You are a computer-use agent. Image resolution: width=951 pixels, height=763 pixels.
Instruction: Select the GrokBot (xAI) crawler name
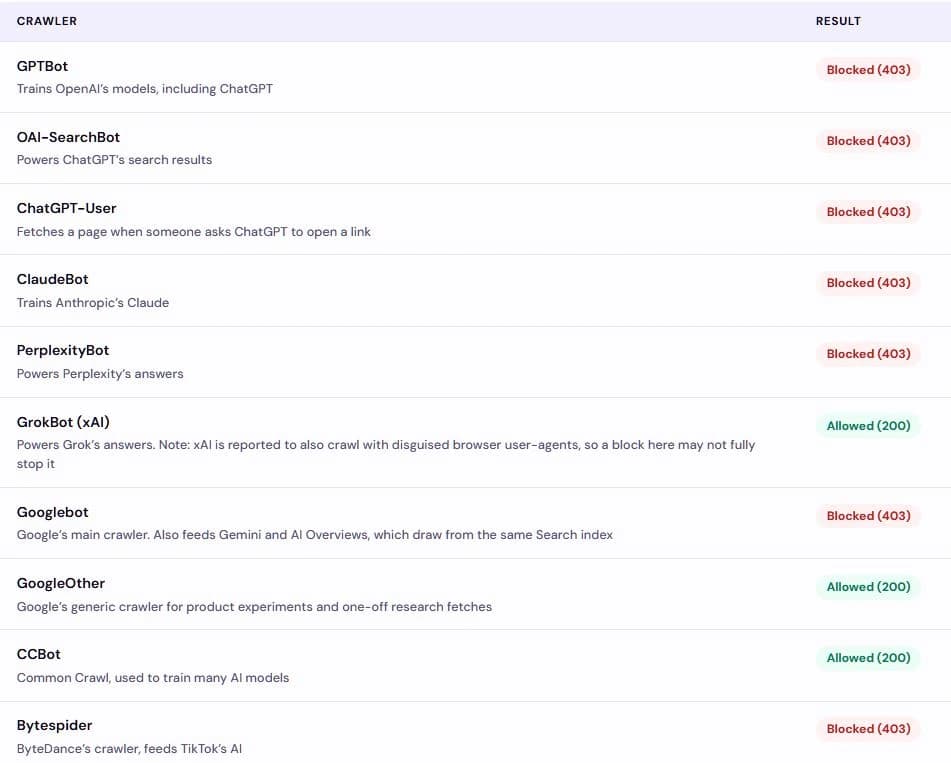coord(63,422)
